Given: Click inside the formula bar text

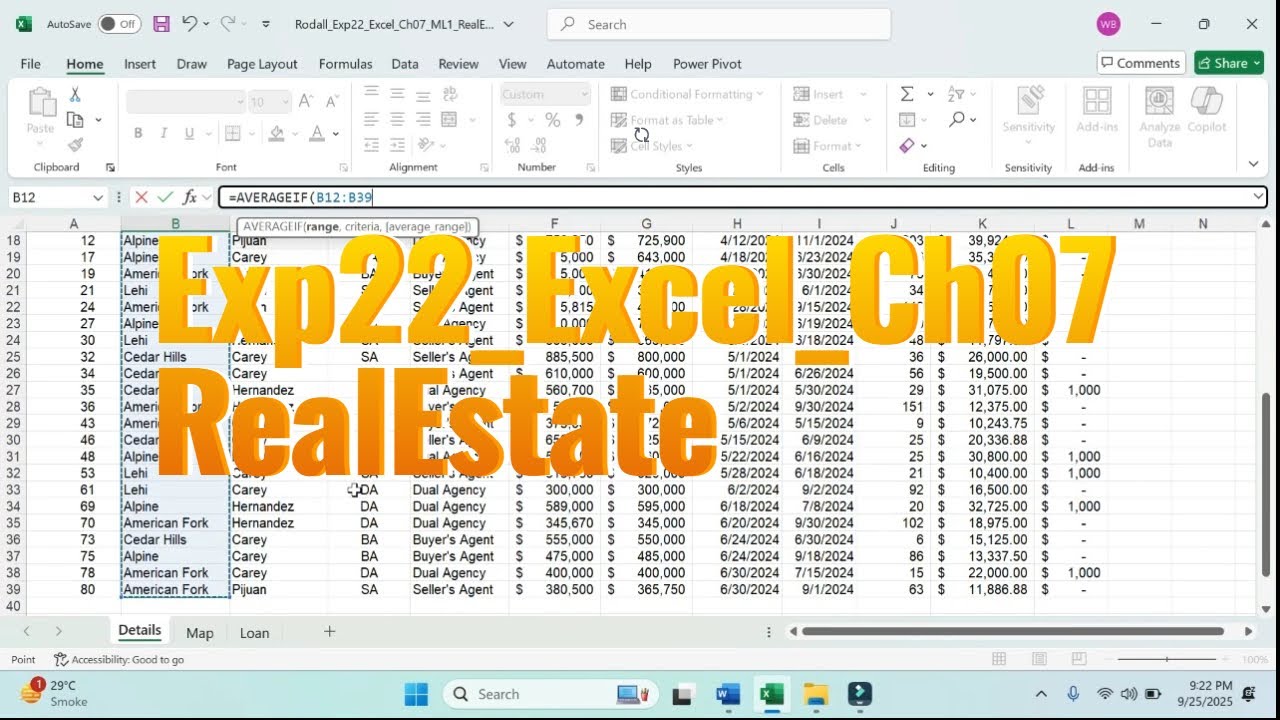Looking at the screenshot, I should coord(742,198).
